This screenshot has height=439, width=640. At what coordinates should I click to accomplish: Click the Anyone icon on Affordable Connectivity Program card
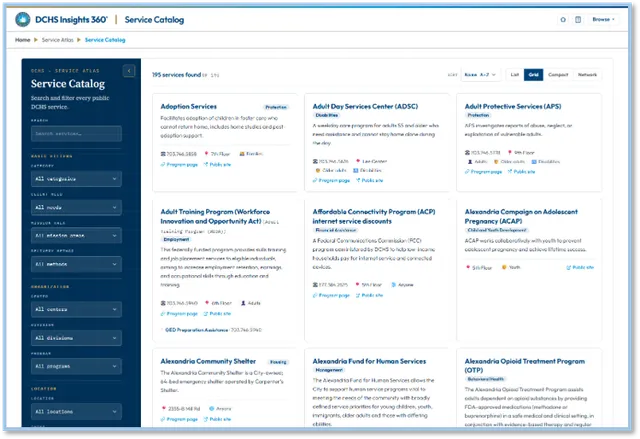394,285
